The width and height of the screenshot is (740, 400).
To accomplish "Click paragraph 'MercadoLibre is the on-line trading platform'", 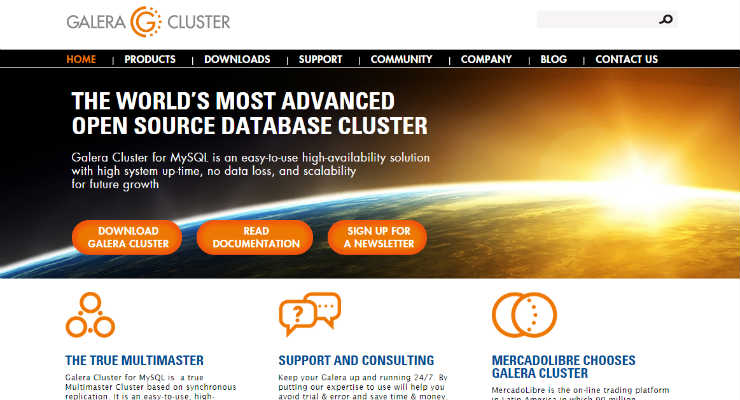I will (580, 393).
